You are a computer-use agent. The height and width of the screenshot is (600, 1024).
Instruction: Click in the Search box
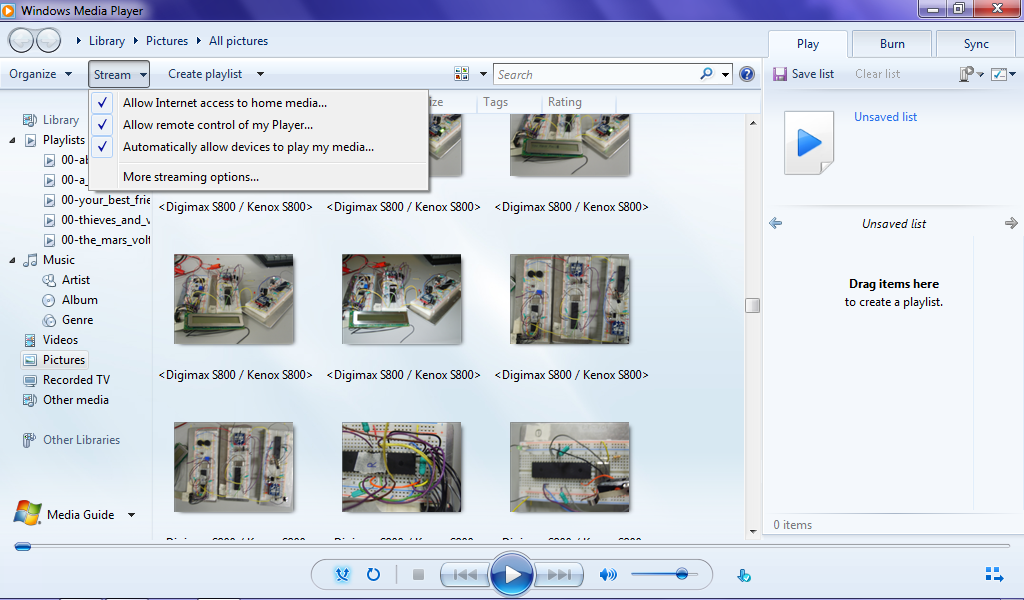point(595,74)
